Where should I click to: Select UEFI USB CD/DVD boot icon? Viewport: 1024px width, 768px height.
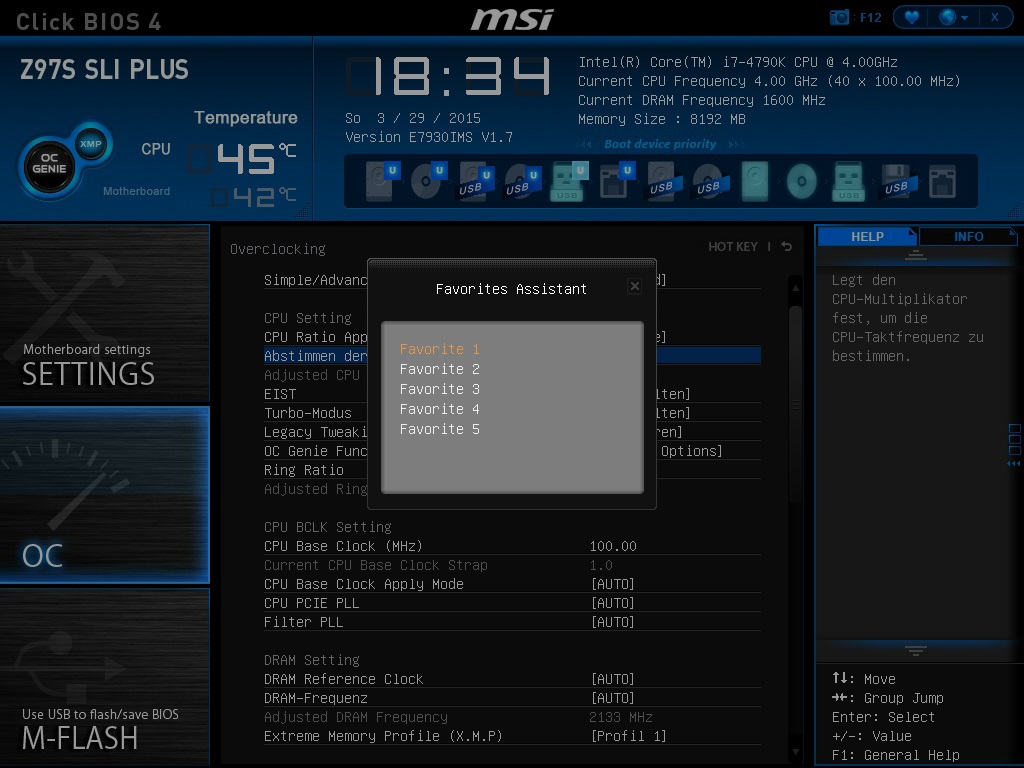coord(522,181)
